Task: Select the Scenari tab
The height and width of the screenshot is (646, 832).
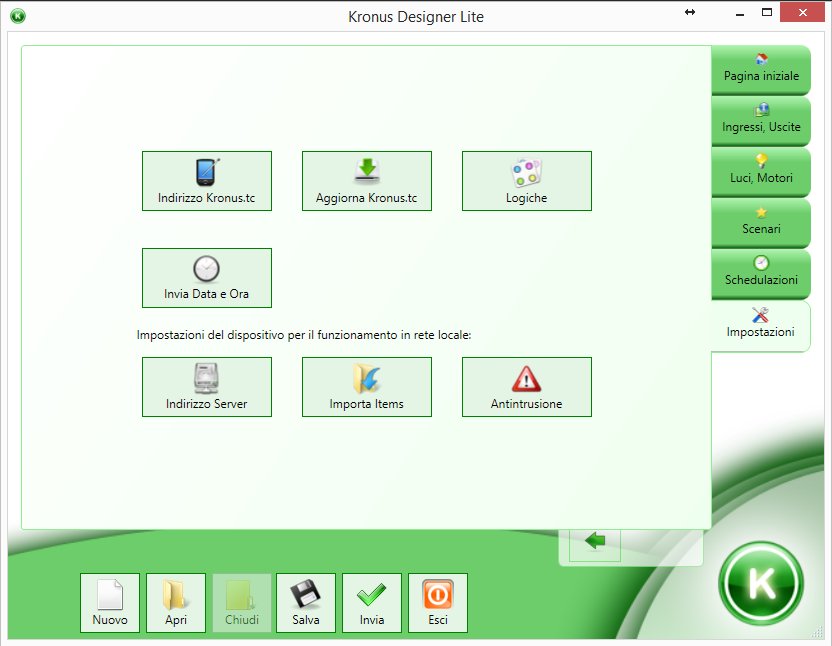Action: click(761, 223)
